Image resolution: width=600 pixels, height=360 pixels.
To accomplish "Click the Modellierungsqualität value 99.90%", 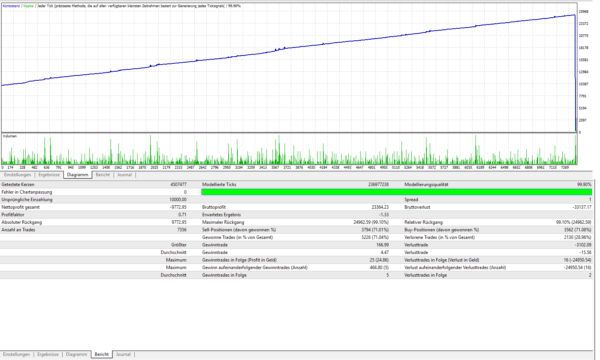I will (x=584, y=185).
